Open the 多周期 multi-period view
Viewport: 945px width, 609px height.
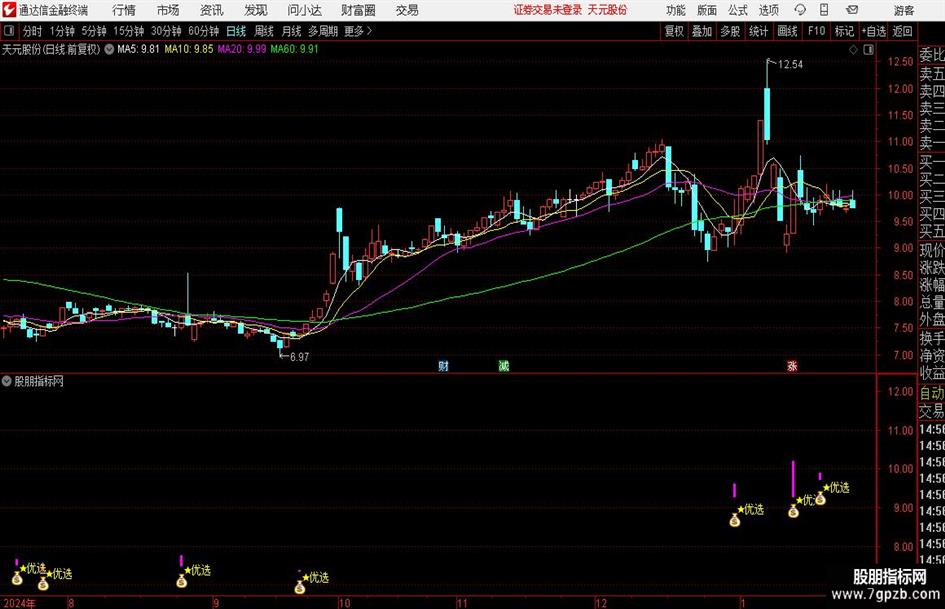[x=323, y=31]
